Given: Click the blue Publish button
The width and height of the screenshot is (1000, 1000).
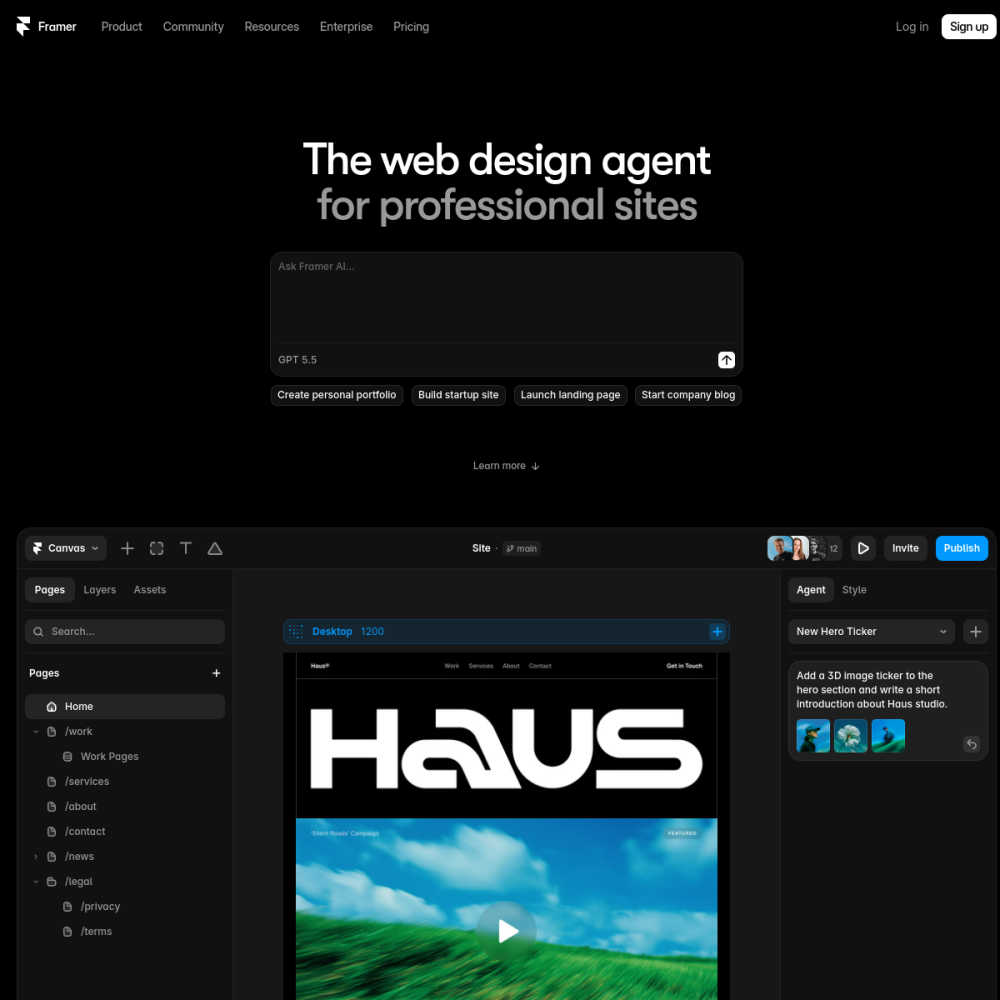Looking at the screenshot, I should coord(961,548).
